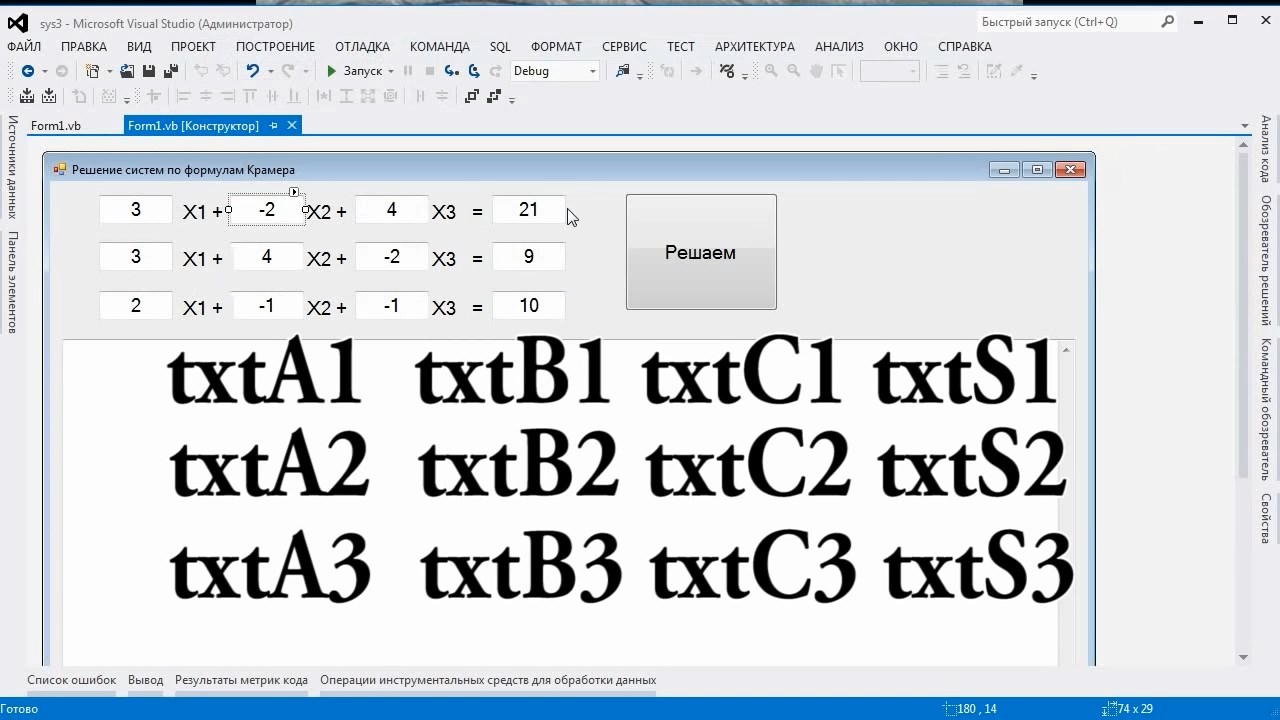Click the form icon left of its title
1280x720 pixels.
[x=59, y=169]
